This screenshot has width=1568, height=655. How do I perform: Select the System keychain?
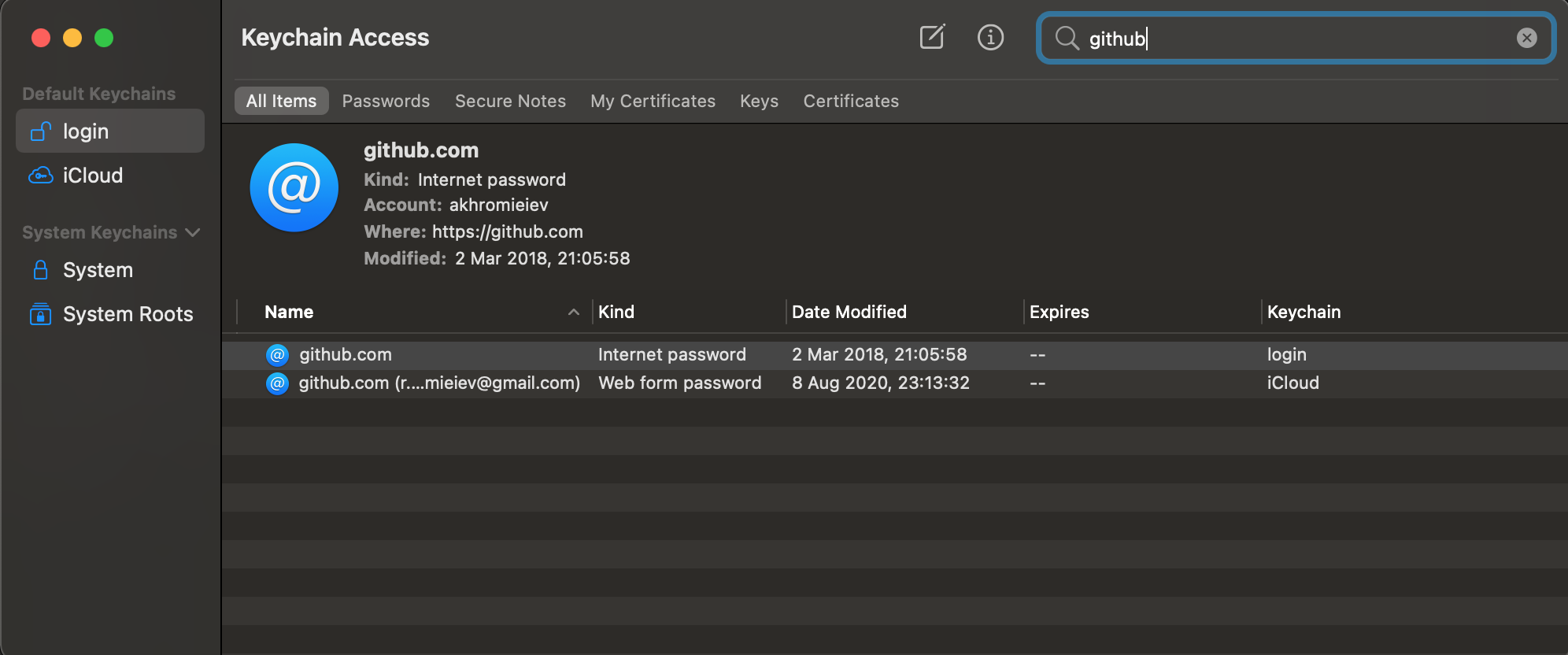110,270
